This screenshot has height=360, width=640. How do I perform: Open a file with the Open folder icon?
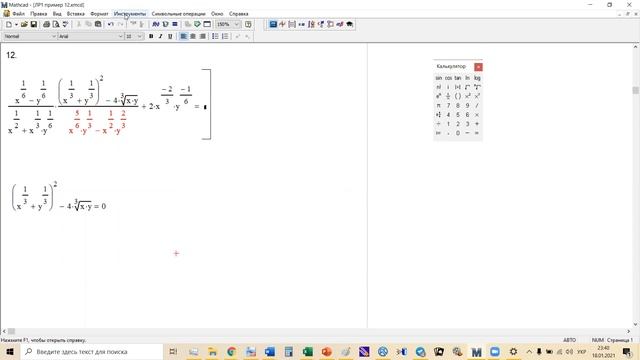(x=24, y=24)
